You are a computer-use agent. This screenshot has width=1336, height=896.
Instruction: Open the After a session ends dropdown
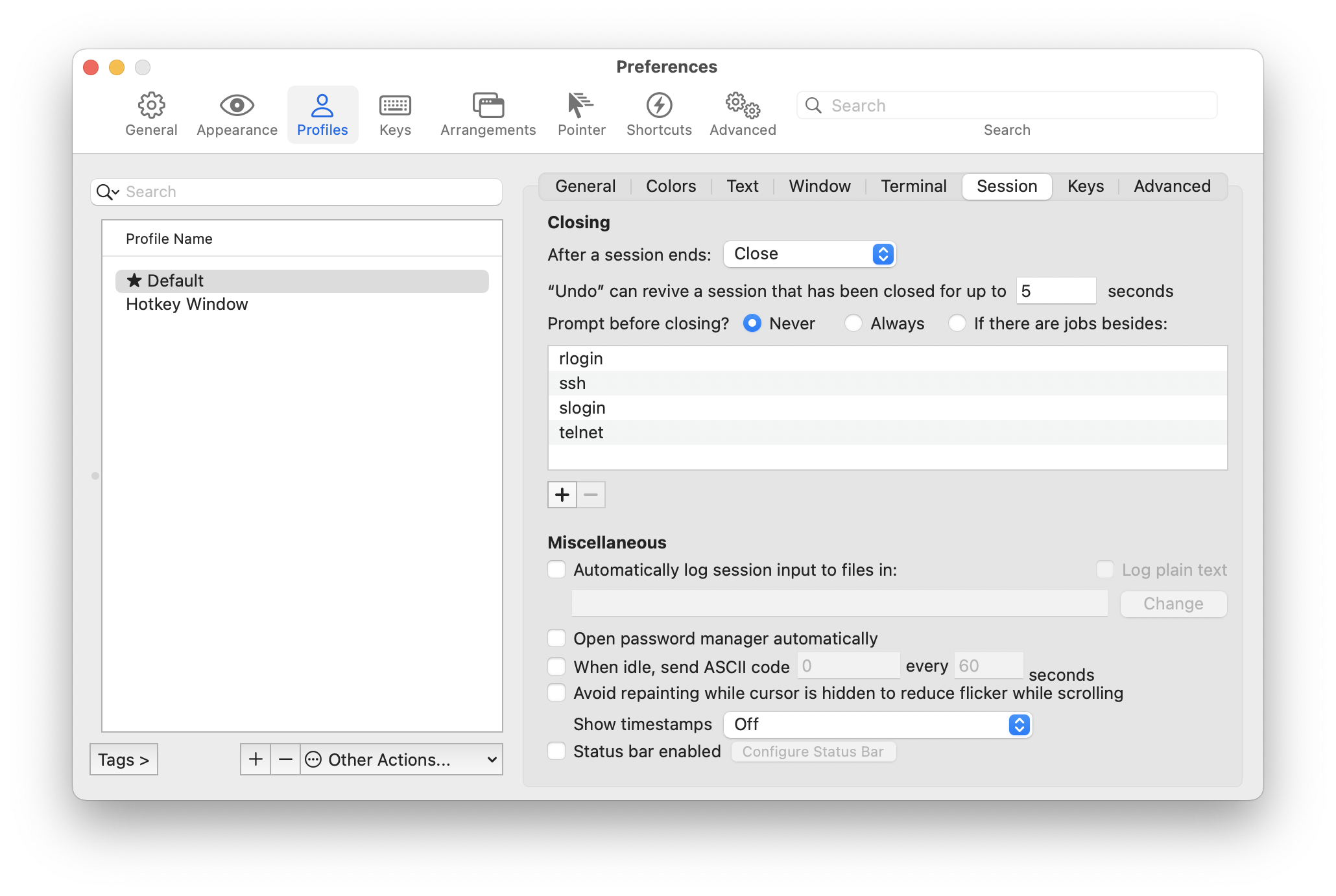click(x=809, y=254)
